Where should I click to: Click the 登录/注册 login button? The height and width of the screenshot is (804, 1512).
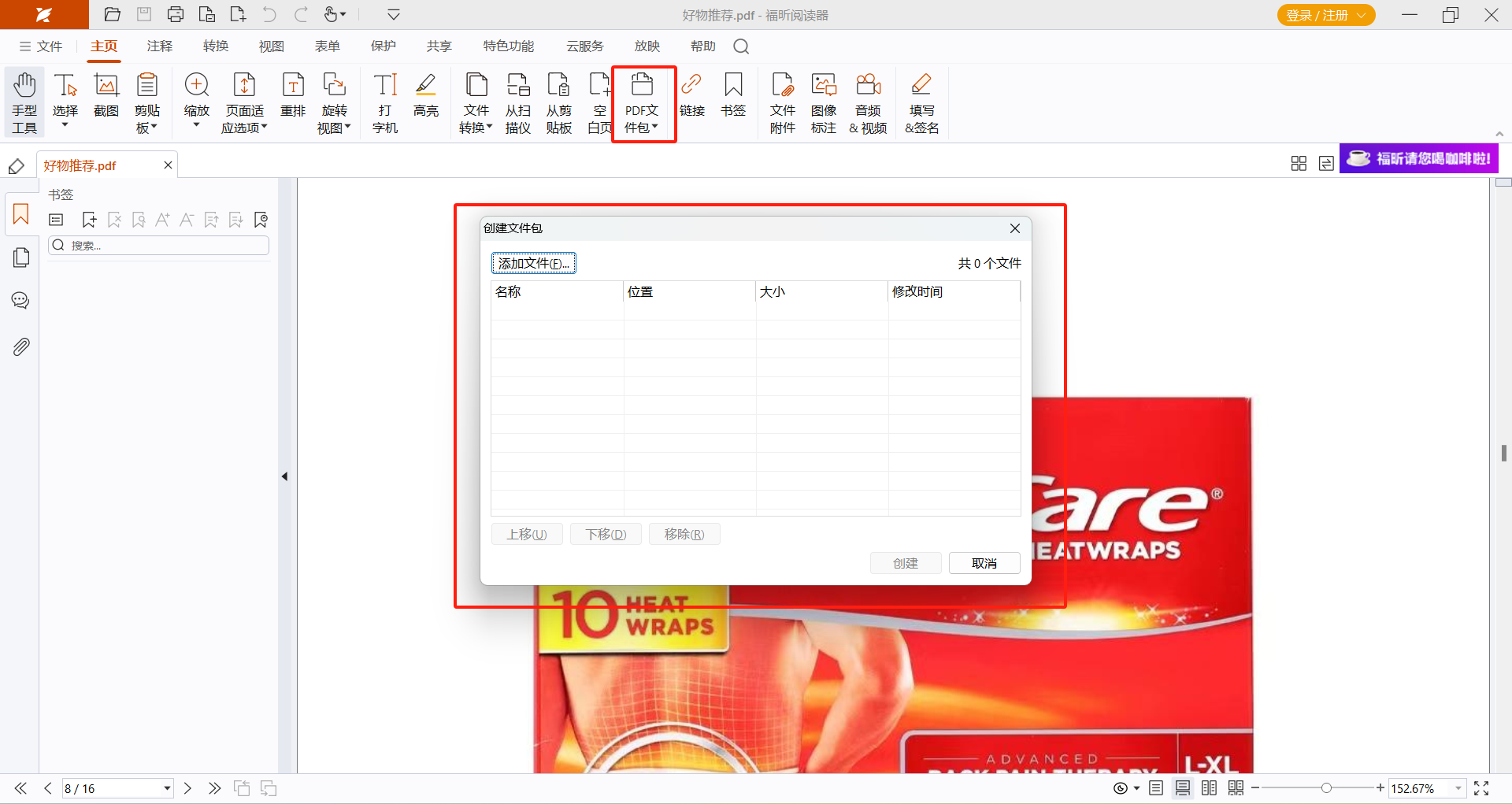click(1326, 15)
